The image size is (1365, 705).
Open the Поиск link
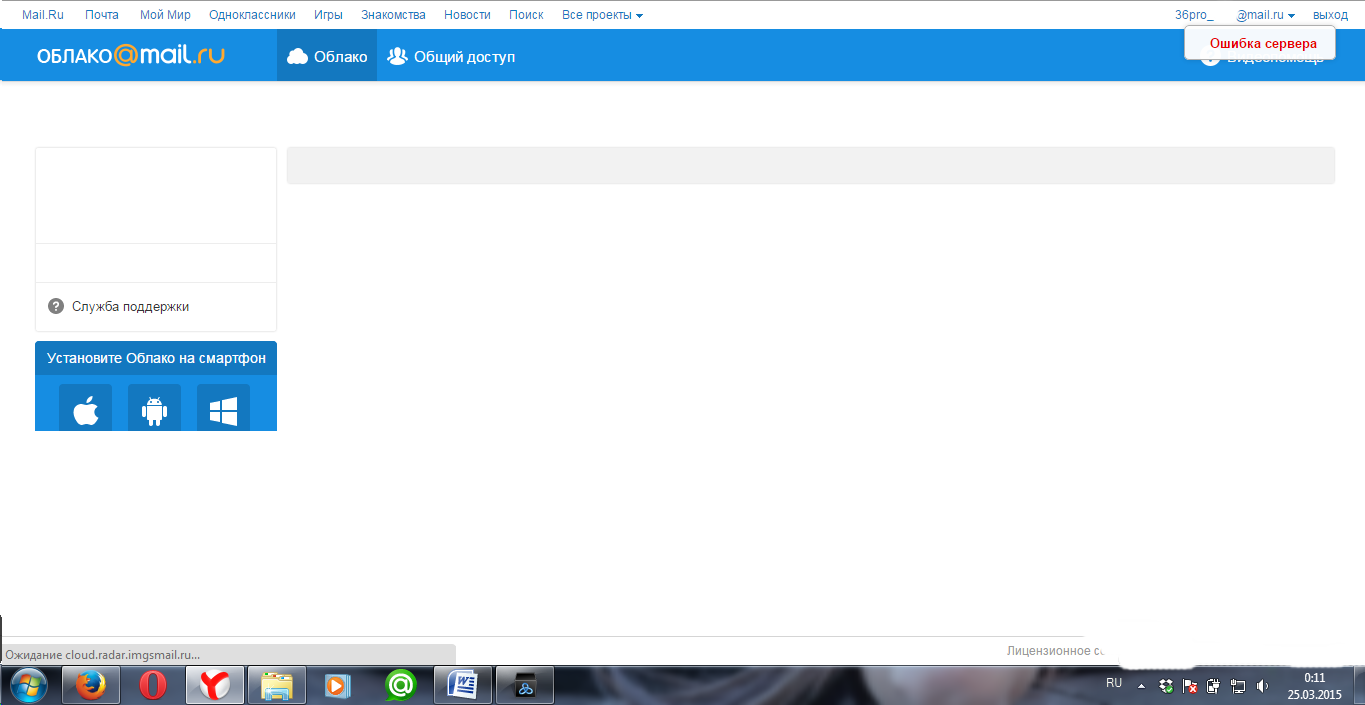[x=526, y=15]
